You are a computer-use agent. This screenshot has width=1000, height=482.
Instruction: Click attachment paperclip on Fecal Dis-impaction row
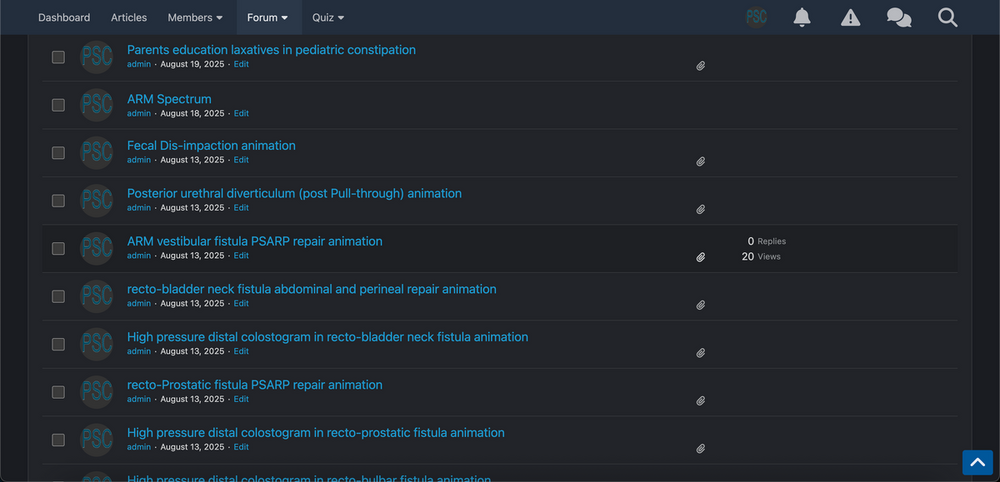(700, 161)
